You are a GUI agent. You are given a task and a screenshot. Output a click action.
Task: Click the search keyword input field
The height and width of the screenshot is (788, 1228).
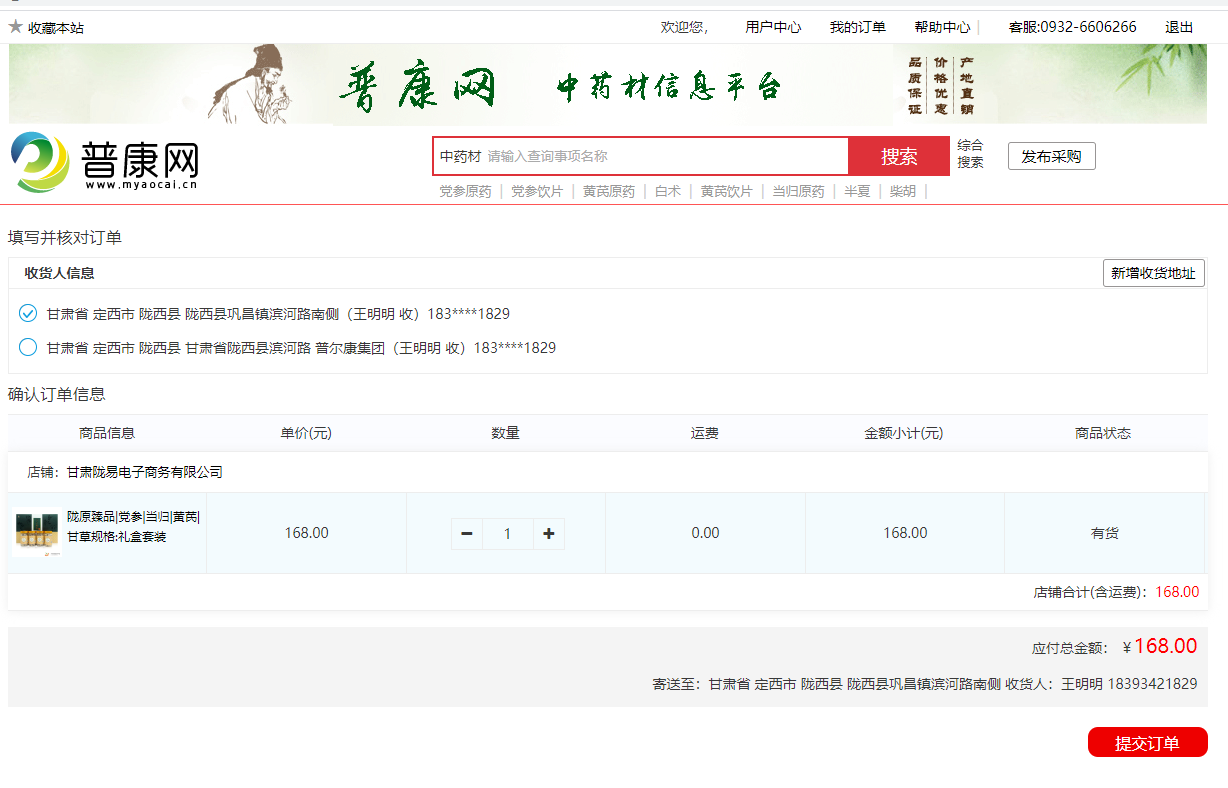coord(665,157)
